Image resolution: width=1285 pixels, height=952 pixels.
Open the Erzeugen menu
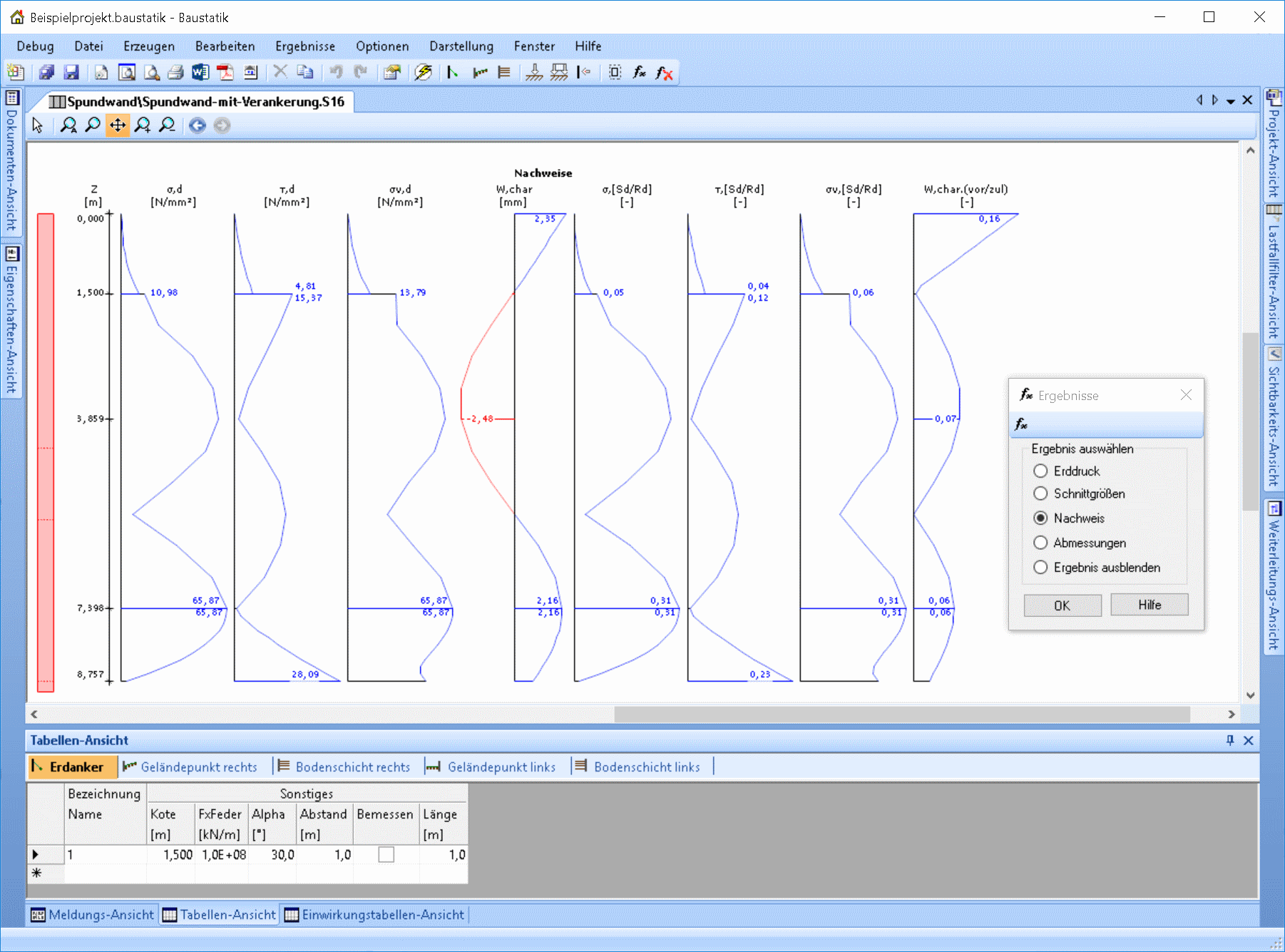point(149,46)
